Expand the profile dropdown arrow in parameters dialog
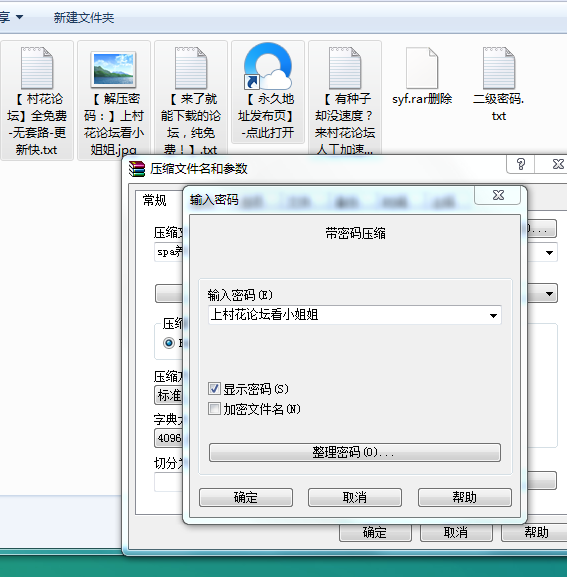Screen dimensions: 567x577 (x=549, y=294)
